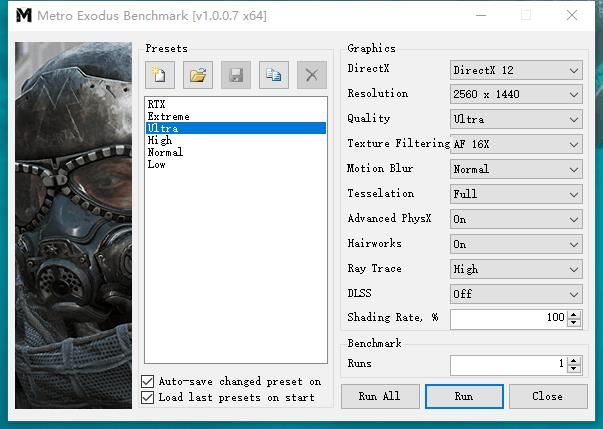Click the Metro Exodus M logo in title bar
This screenshot has width=603, height=429.
coord(24,15)
